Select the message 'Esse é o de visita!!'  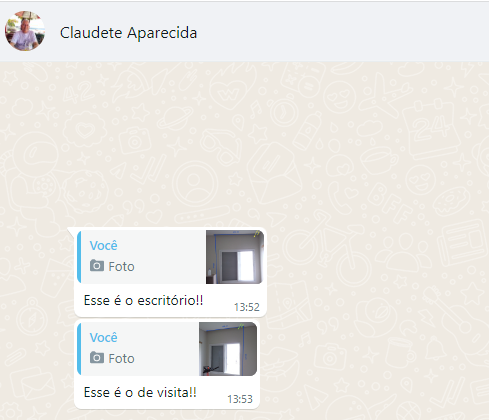coord(140,392)
